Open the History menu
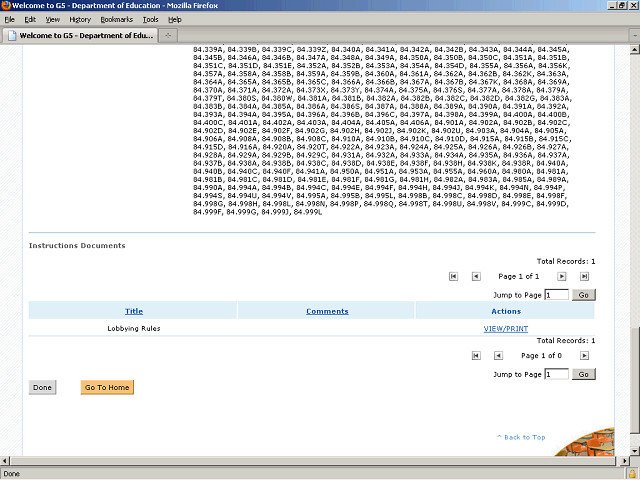640x480 pixels. click(80, 19)
